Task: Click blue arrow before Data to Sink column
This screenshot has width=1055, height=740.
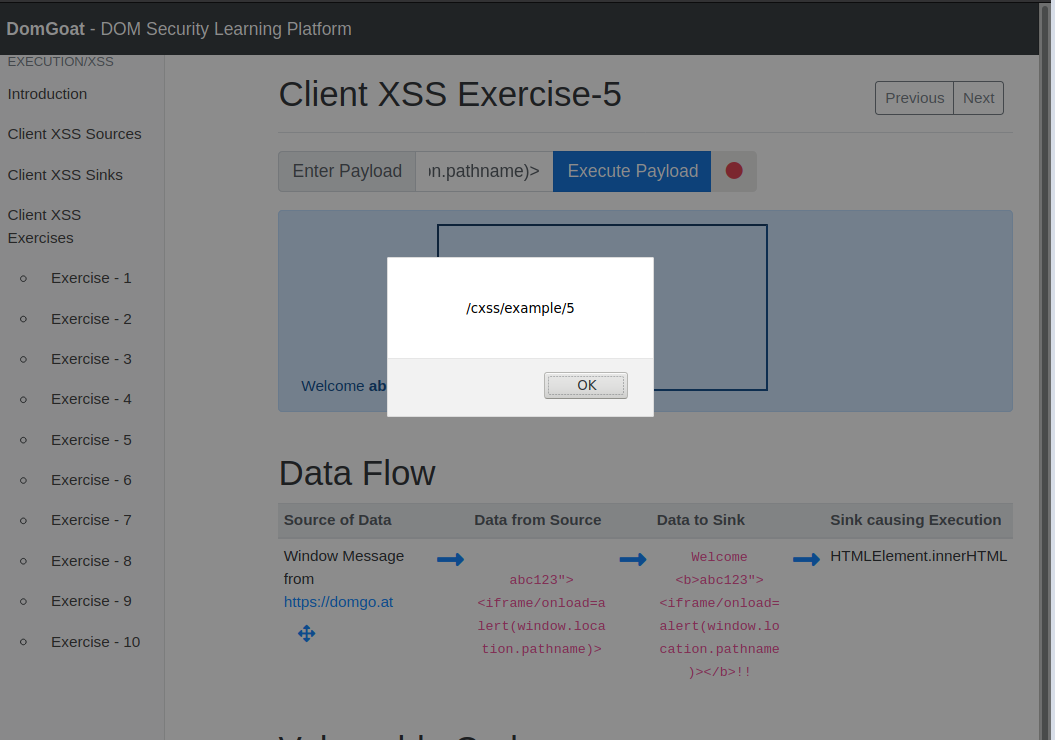Action: point(633,560)
